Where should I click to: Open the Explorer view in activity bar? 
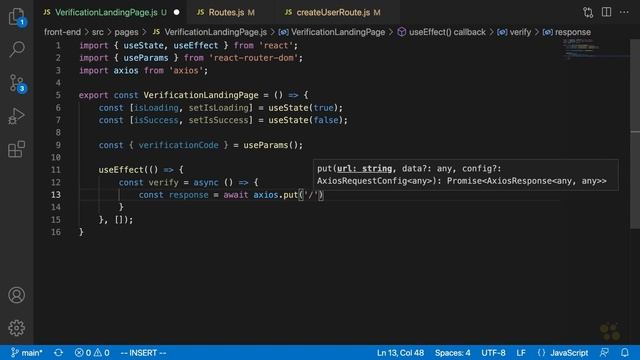coord(17,17)
